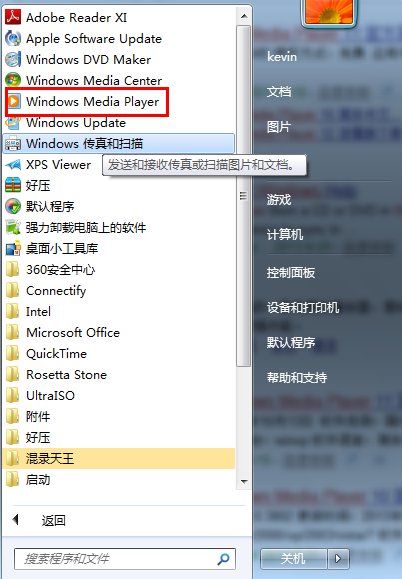This screenshot has height=579, width=402.
Task: Click the magnifier search icon
Action: click(223, 559)
